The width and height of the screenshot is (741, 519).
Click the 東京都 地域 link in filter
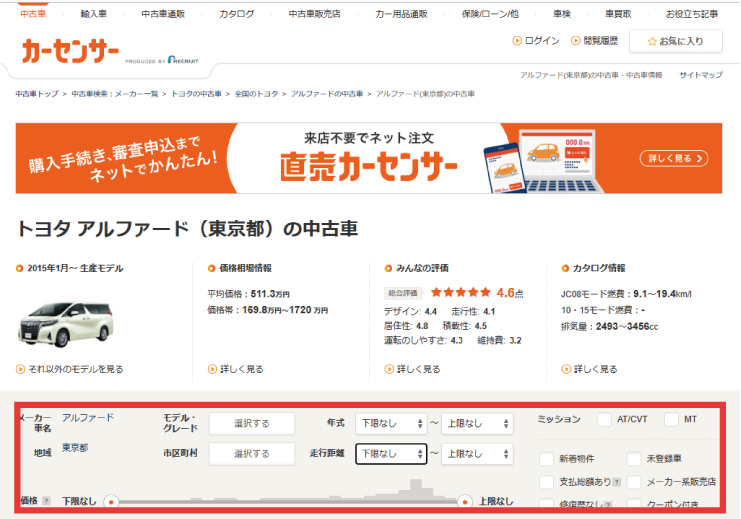[x=75, y=447]
